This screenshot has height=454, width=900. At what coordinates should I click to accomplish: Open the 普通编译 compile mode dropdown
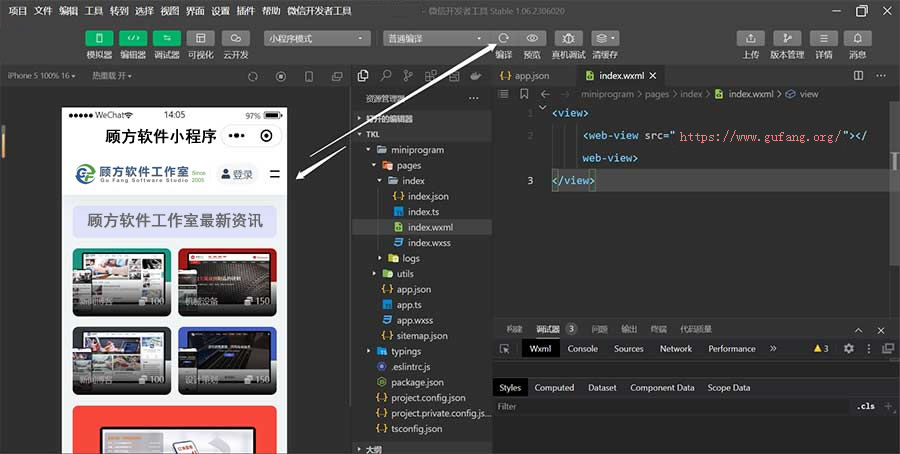(435, 38)
